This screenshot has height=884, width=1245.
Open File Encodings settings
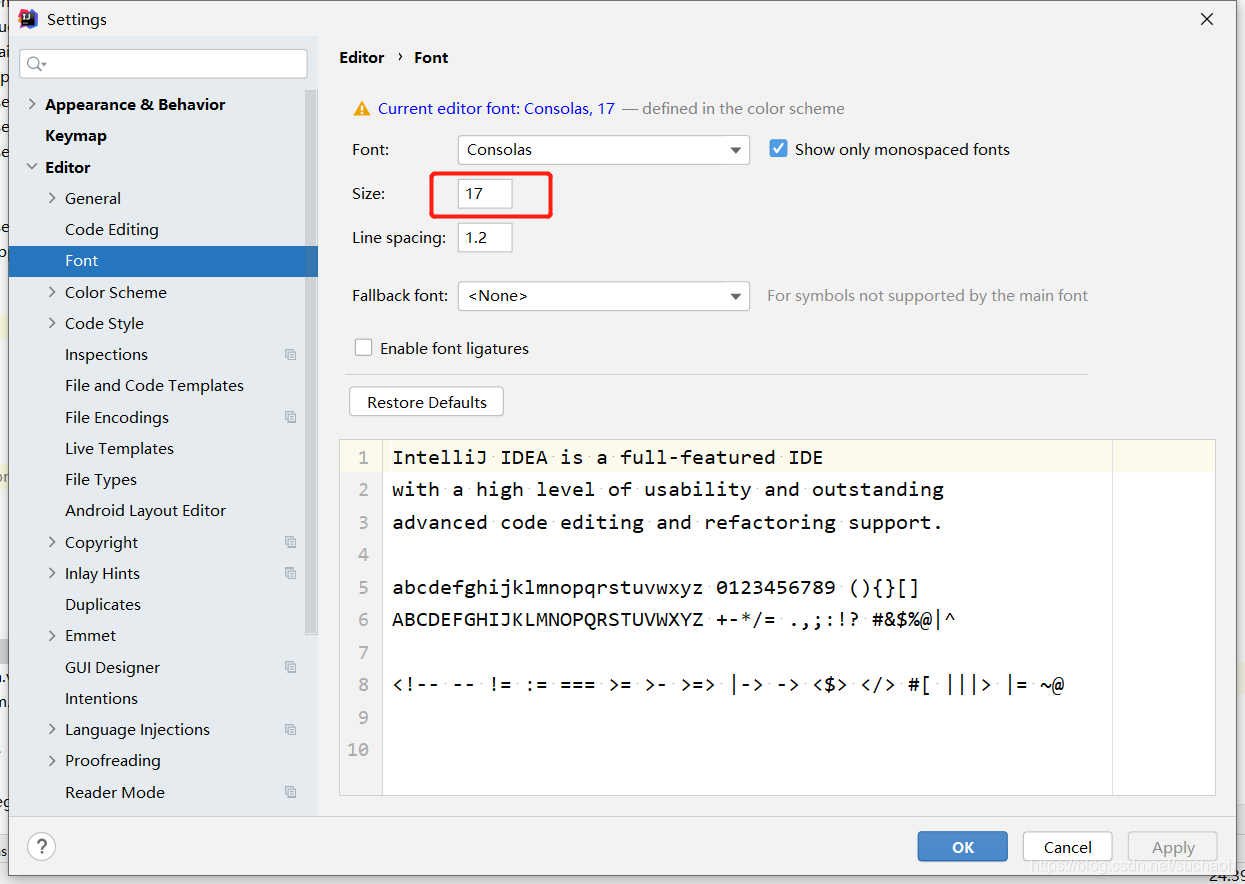117,417
